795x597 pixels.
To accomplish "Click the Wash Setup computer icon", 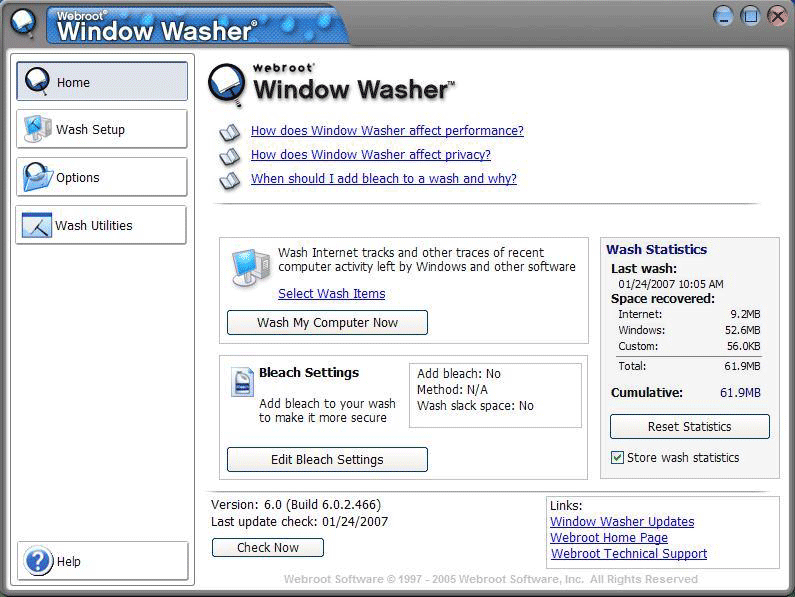I will click(38, 129).
